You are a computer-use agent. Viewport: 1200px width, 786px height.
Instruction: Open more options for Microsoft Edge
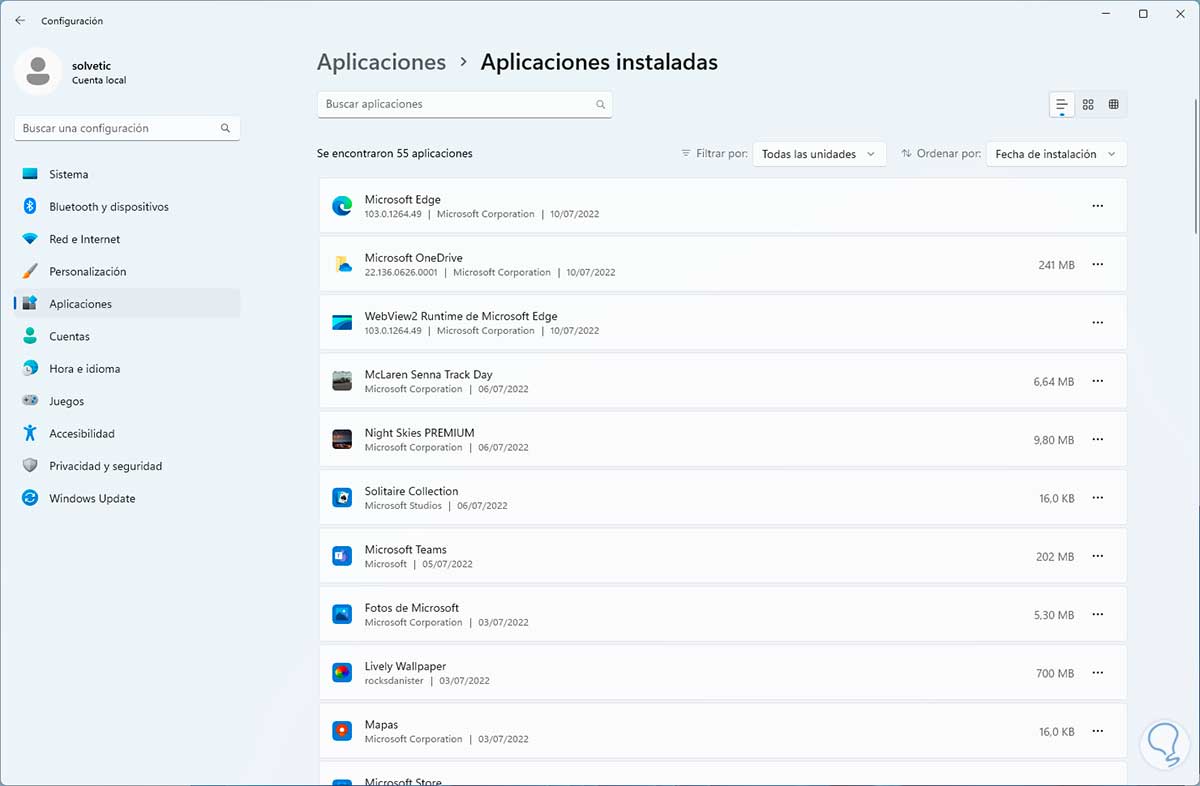(1097, 206)
